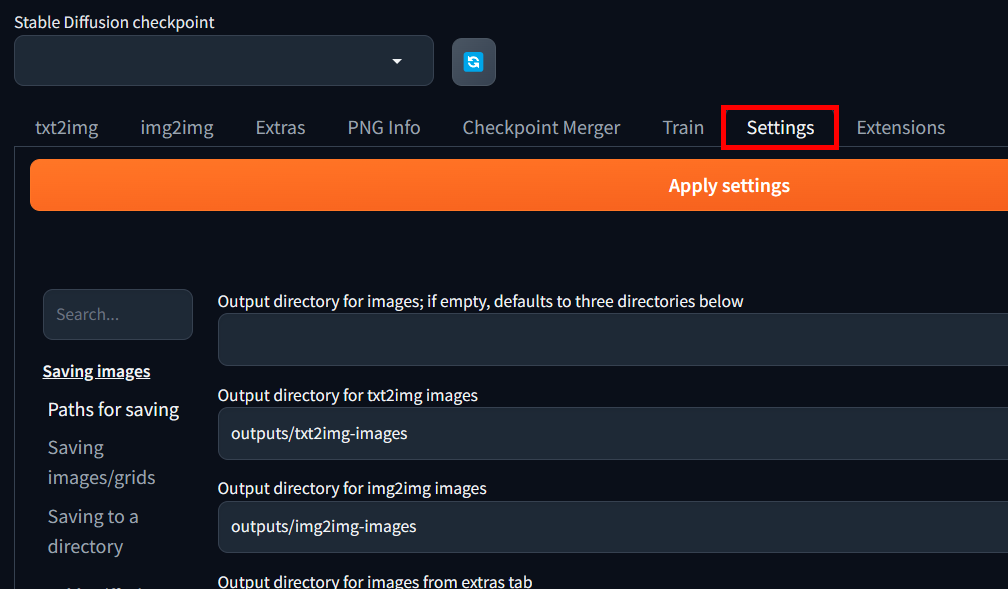Open the Stable Diffusion checkpoint dropdown
Viewport: 1008px width, 589px height.
click(224, 61)
